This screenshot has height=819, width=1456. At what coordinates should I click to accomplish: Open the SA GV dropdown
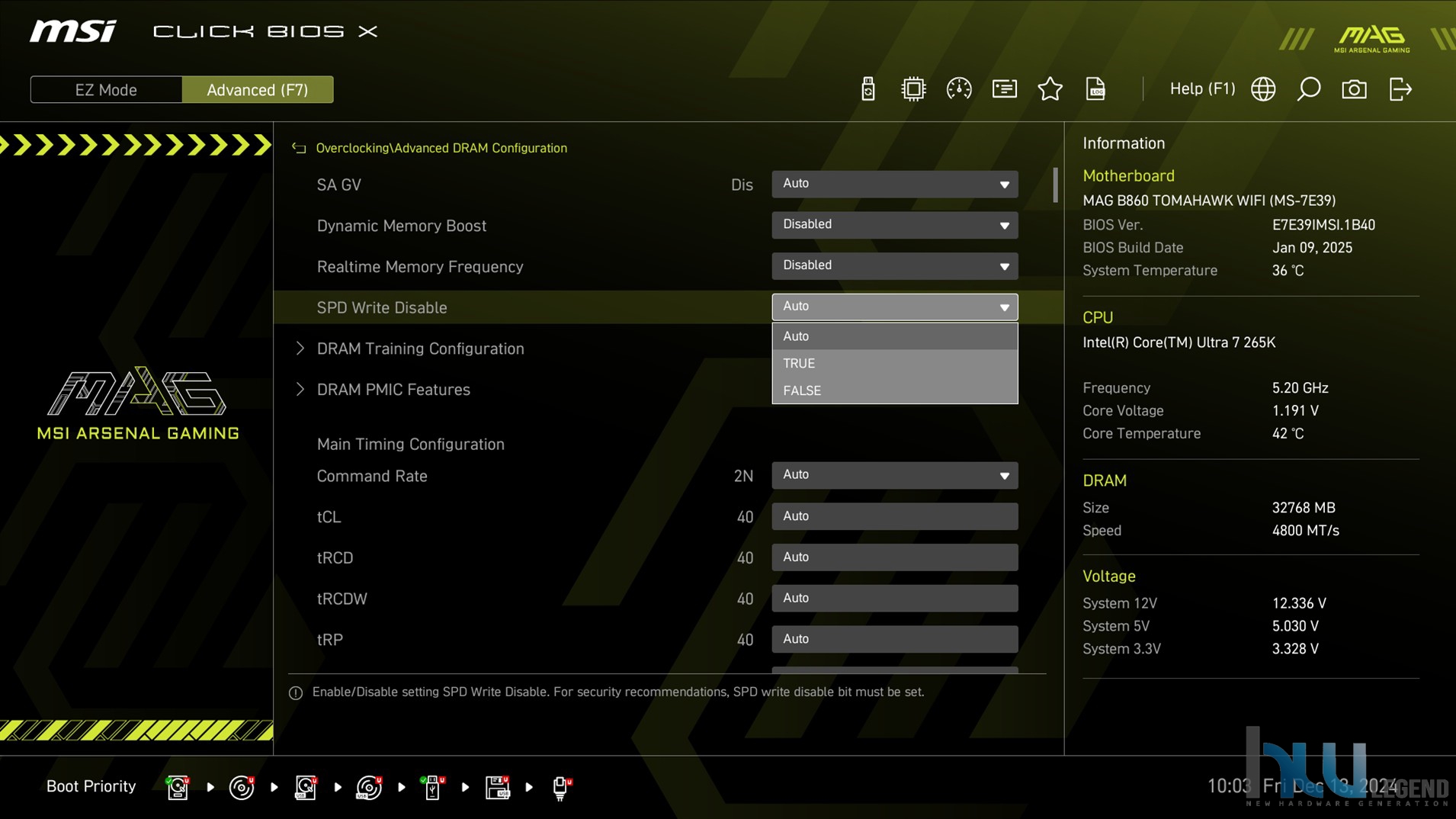click(894, 184)
